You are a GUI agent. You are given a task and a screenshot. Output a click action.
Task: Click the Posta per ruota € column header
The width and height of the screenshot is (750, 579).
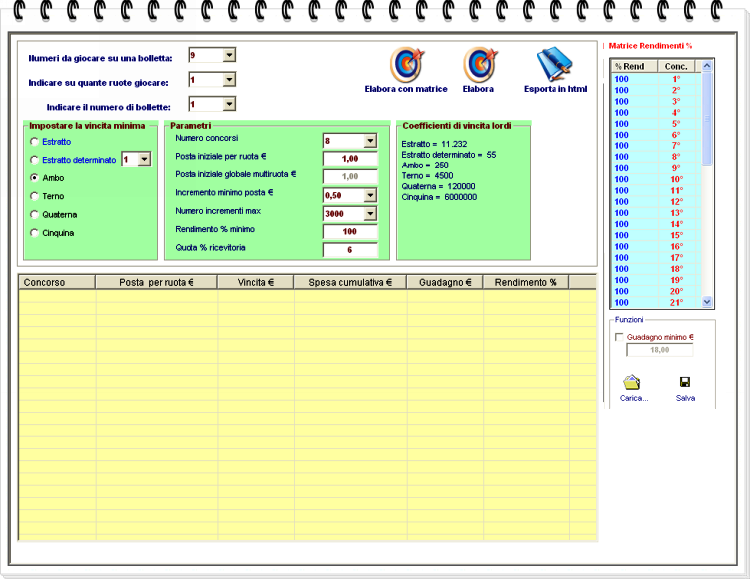tap(156, 282)
